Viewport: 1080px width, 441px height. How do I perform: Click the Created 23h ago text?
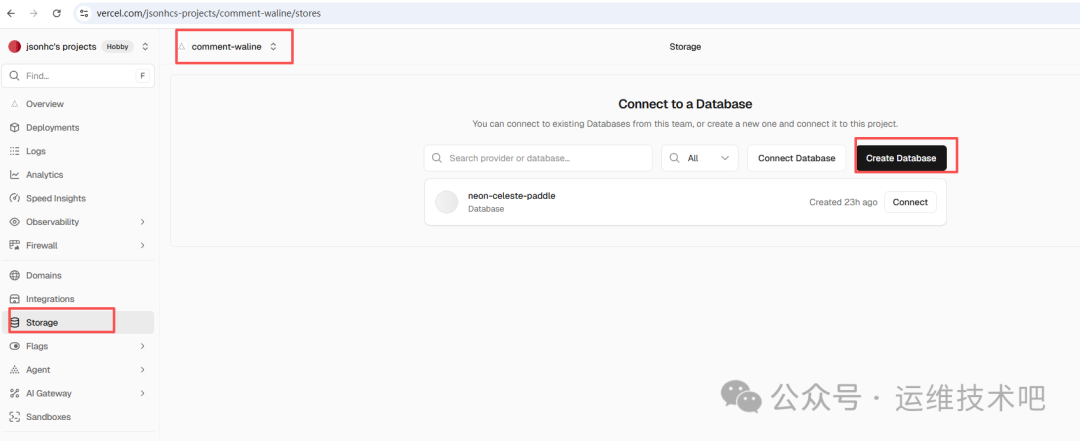tap(844, 203)
